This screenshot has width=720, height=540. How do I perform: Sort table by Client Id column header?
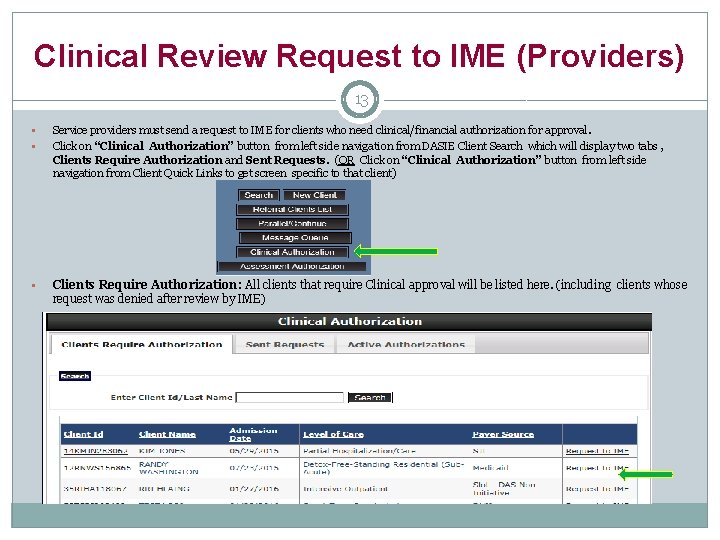pos(83,434)
